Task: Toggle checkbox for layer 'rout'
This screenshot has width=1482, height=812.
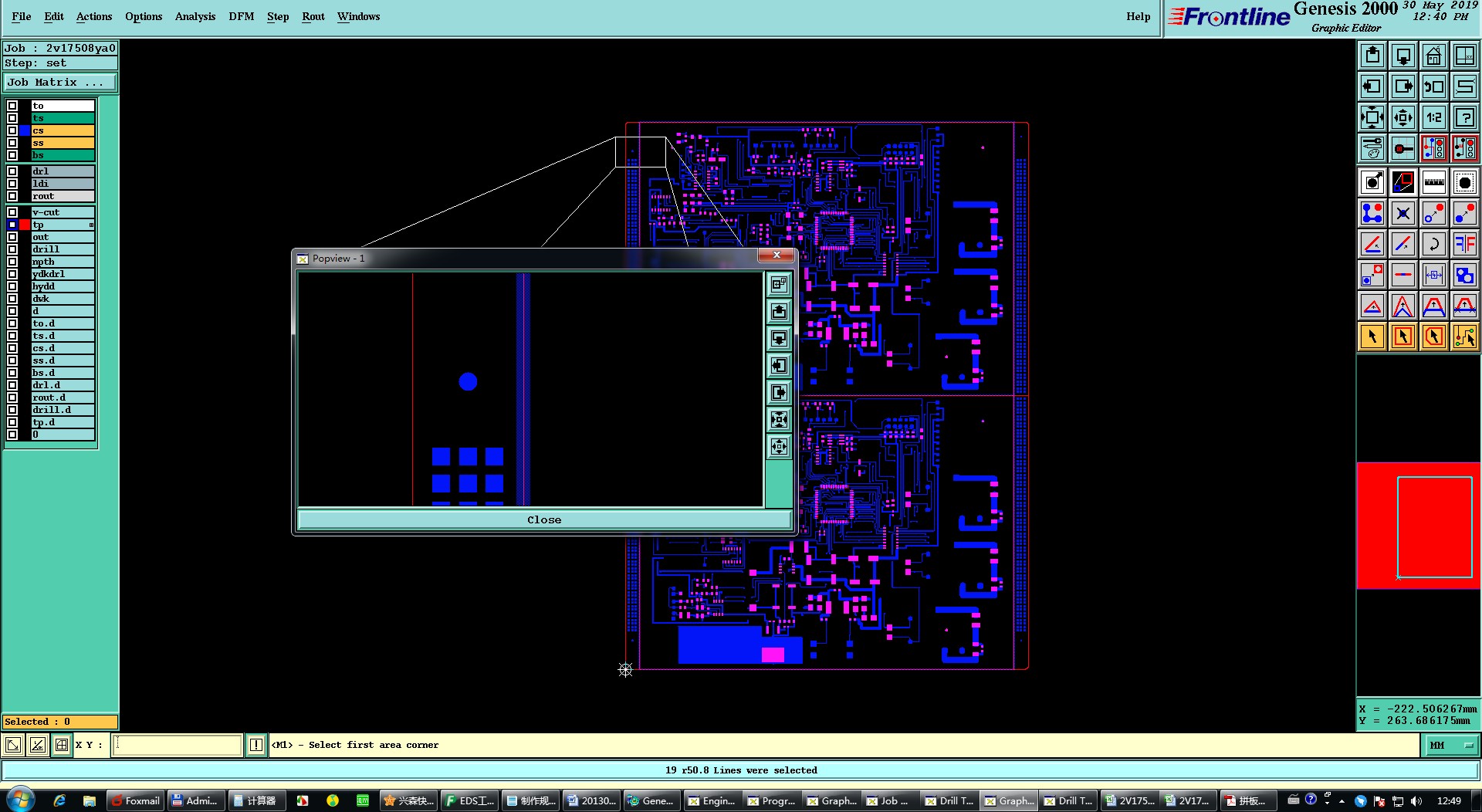Action: click(12, 196)
